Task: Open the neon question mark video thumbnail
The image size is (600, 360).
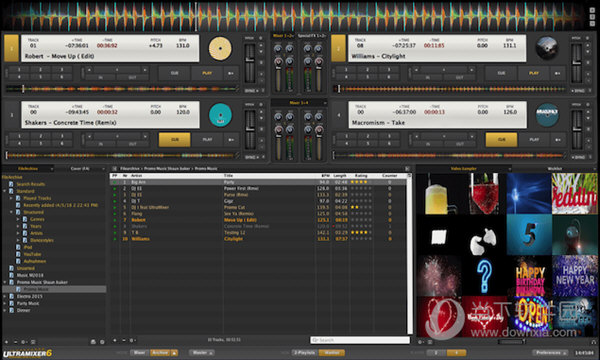Action: [x=484, y=275]
